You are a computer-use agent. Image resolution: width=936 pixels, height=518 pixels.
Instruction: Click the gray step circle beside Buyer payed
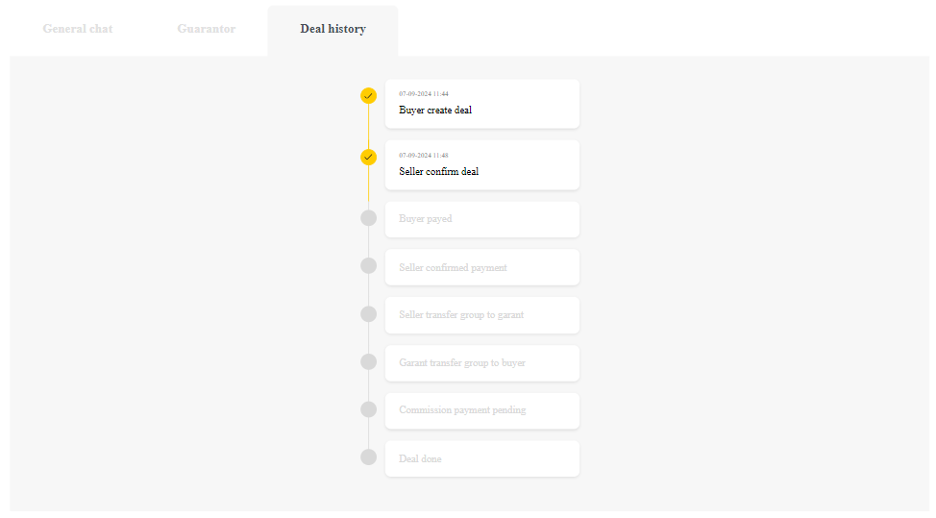click(x=368, y=218)
